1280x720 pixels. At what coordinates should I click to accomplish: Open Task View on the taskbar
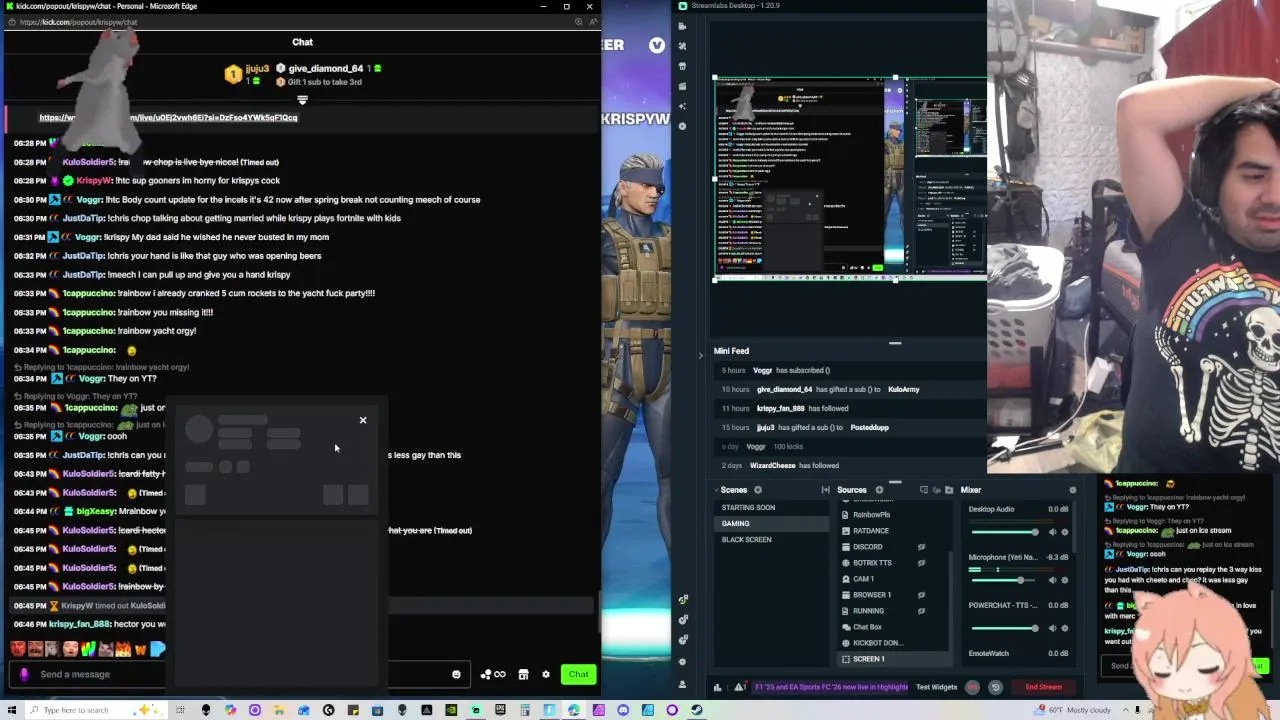(181, 710)
